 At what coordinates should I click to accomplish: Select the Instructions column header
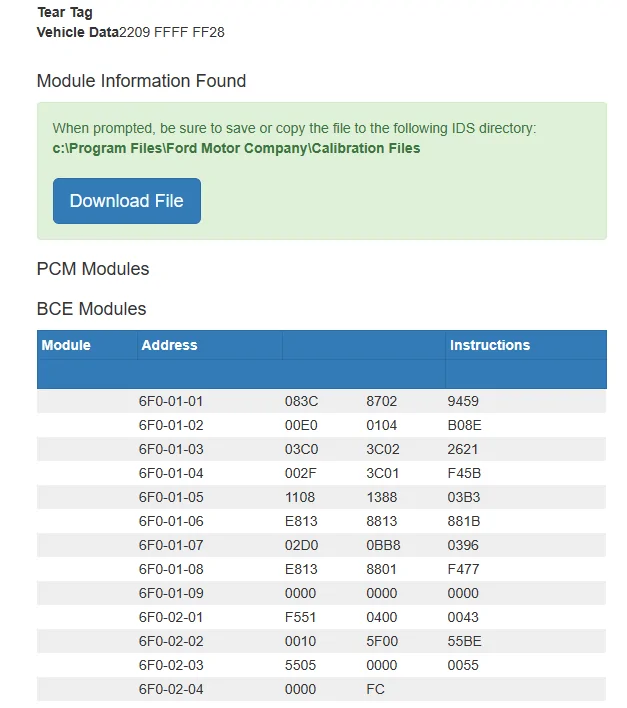tap(490, 345)
